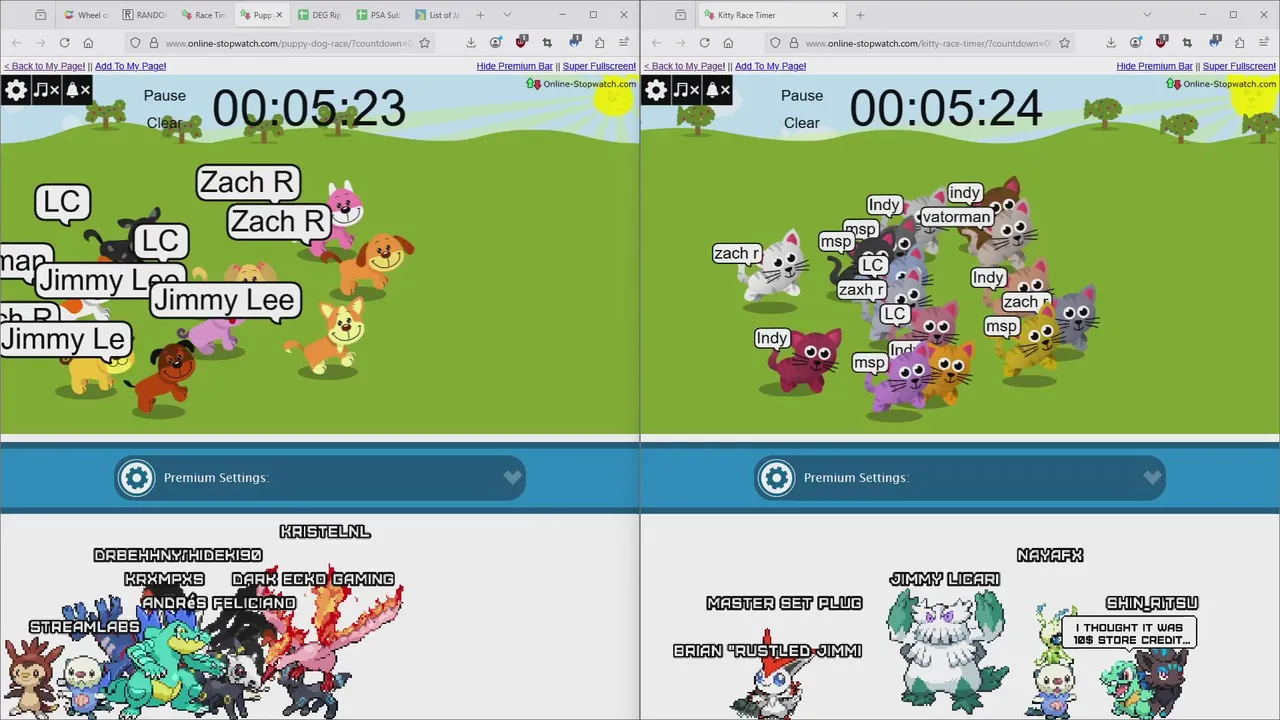The image size is (1280, 720).
Task: Open Firefox View in Kitty browser window
Action: [x=680, y=15]
